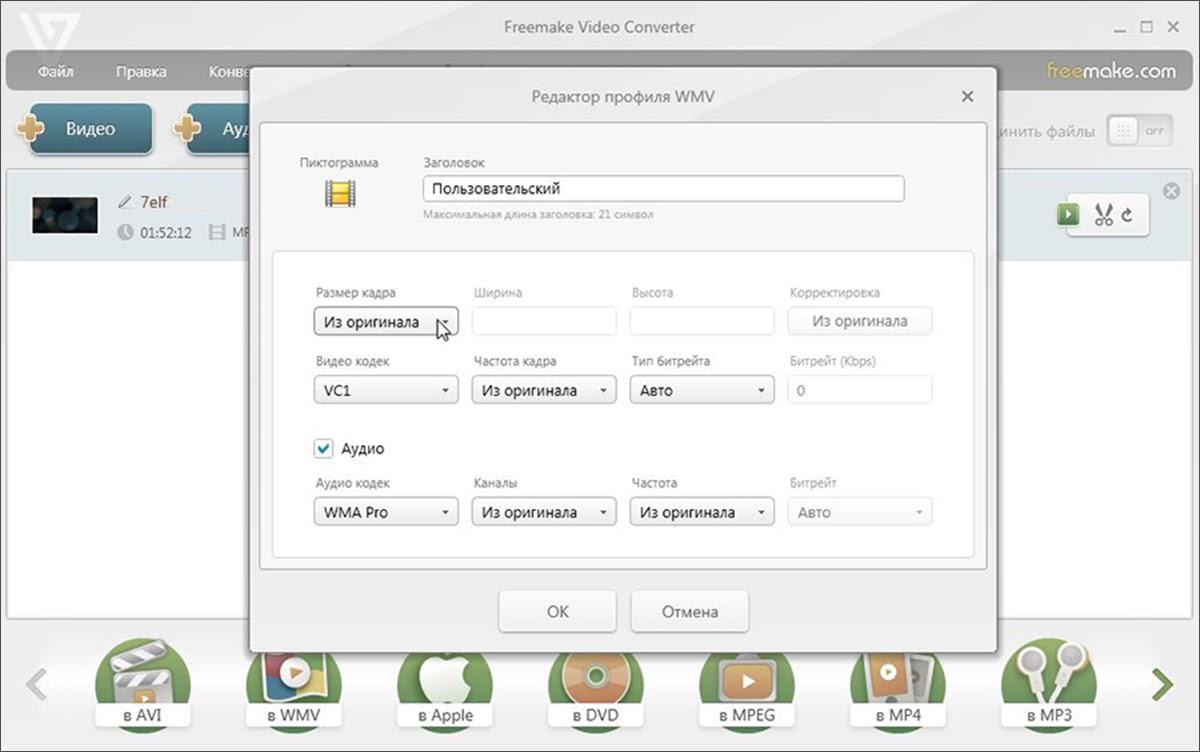Open the 'Аудио кодек' WMA Pro dropdown
This screenshot has height=752, width=1200.
click(386, 512)
